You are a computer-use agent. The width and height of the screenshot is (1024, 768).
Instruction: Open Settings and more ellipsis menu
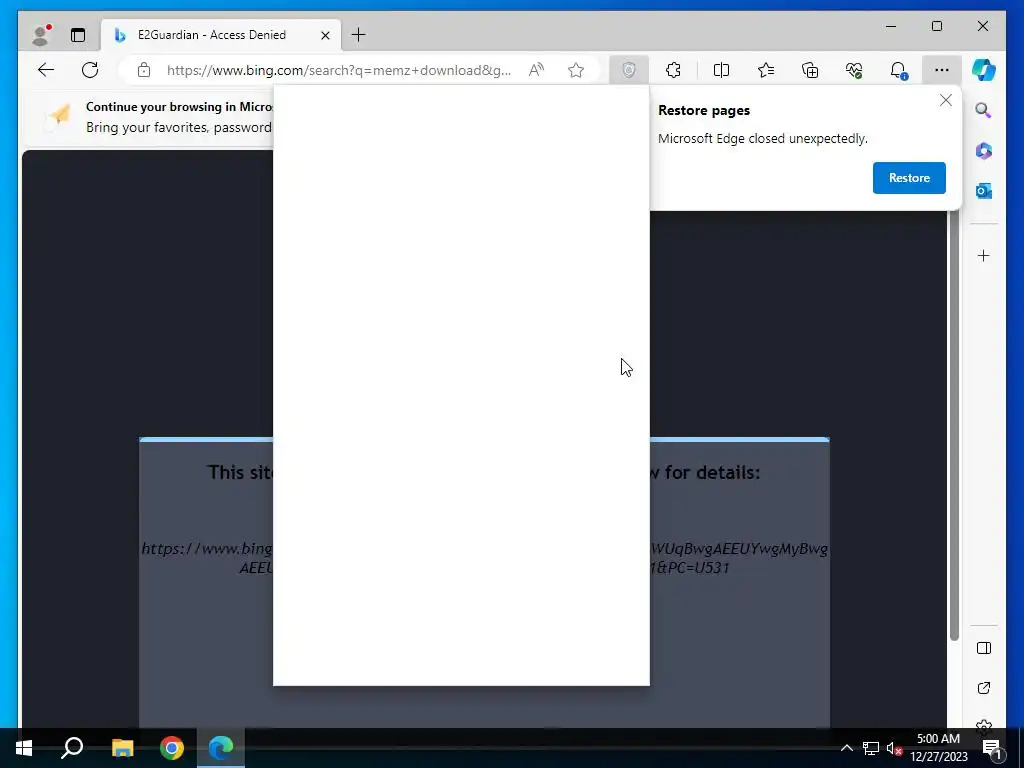(942, 70)
